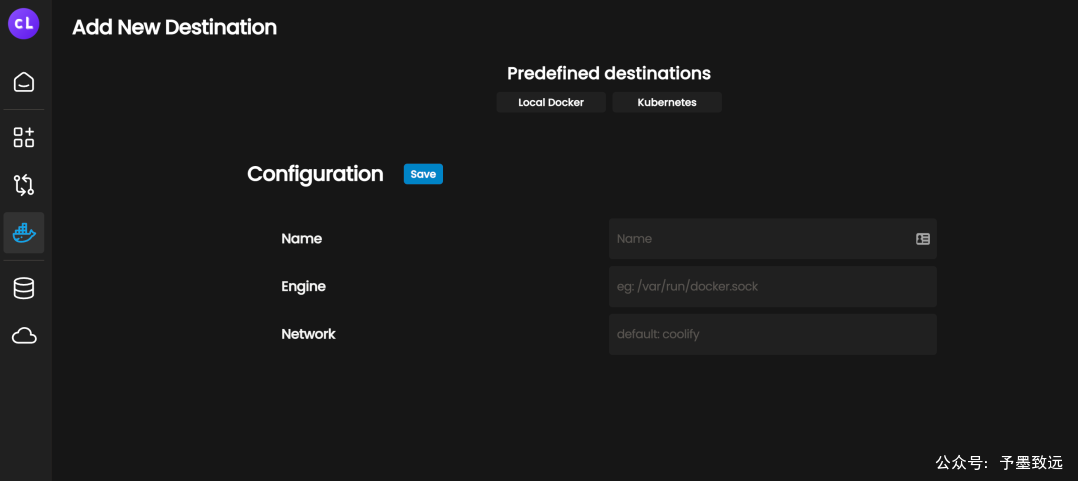Save the destination configuration
Image resolution: width=1078 pixels, height=481 pixels.
pyautogui.click(x=424, y=174)
